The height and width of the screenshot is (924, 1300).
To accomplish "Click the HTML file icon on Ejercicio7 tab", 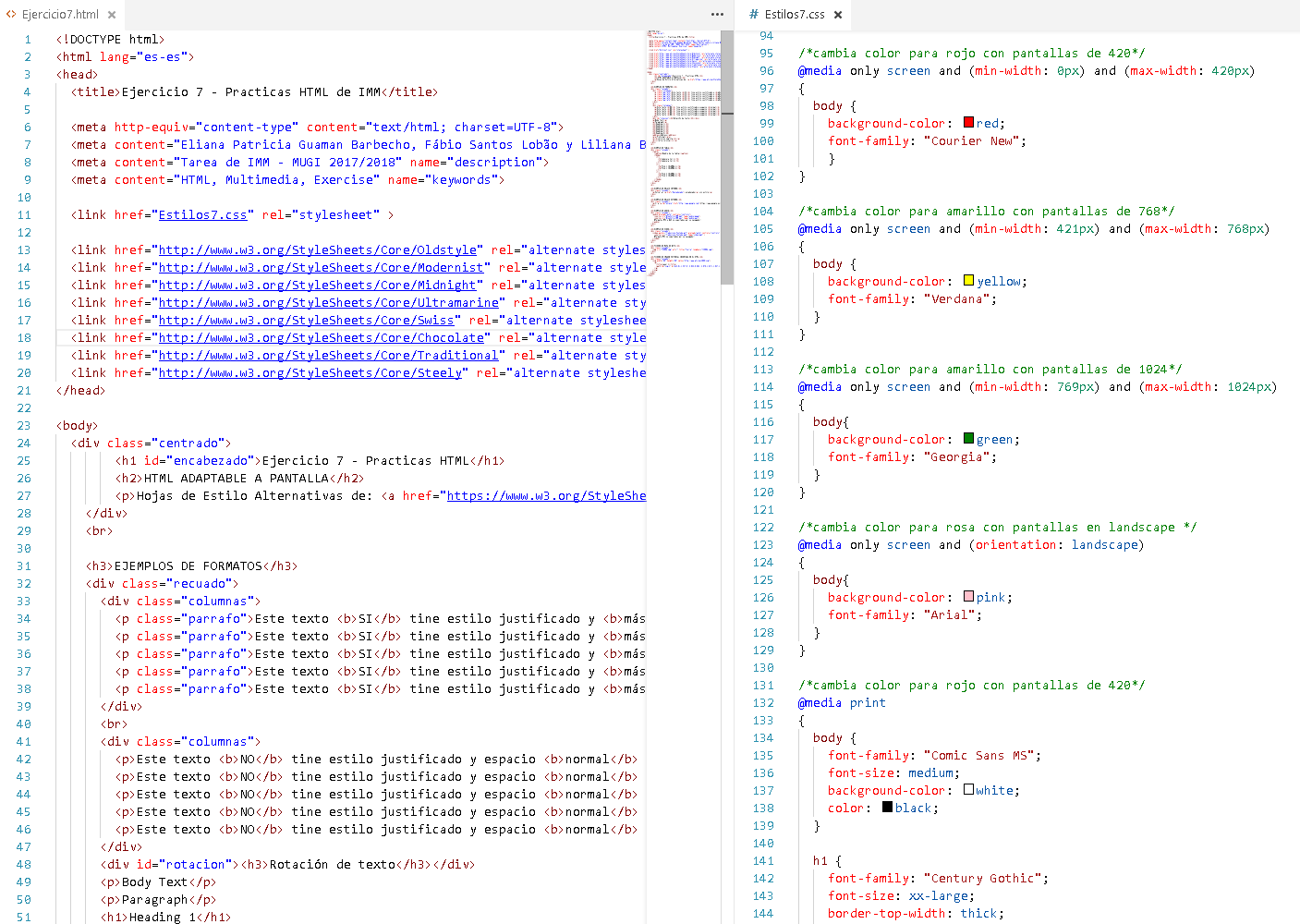I will (12, 15).
